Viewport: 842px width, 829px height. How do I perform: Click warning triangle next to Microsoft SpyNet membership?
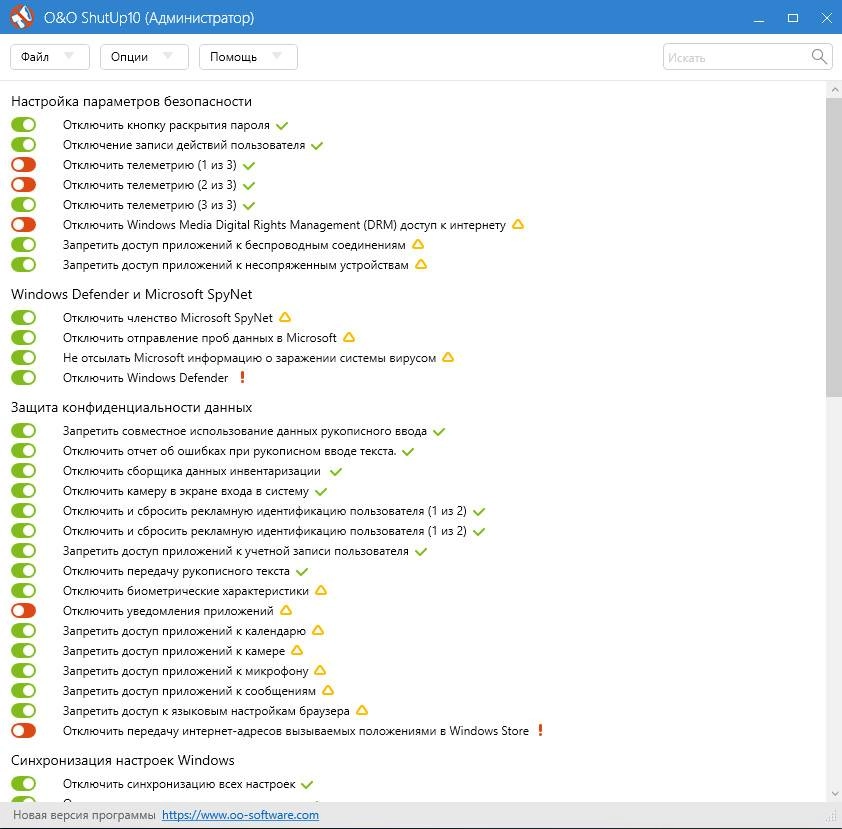point(285,317)
